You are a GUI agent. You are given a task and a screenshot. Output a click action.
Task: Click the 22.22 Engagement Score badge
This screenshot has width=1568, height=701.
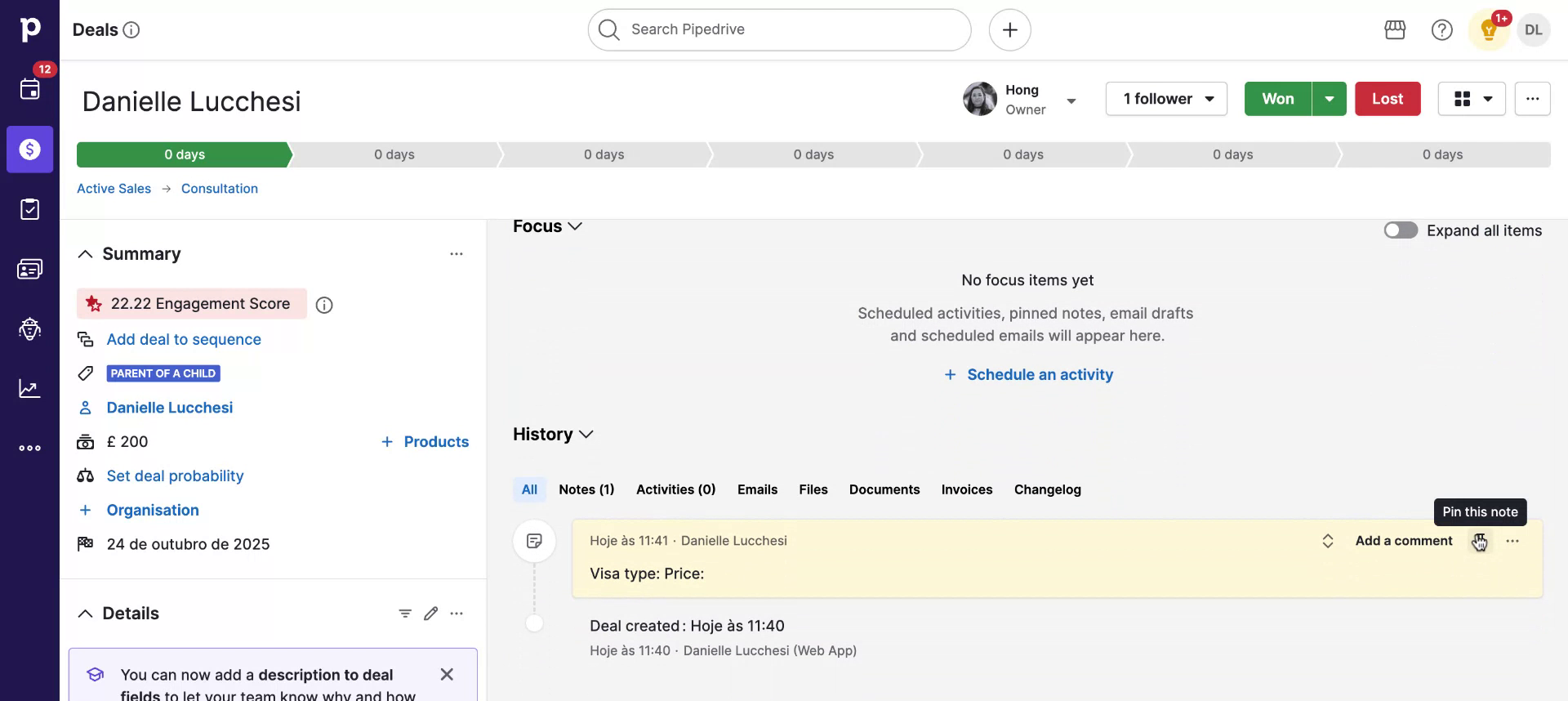point(192,304)
